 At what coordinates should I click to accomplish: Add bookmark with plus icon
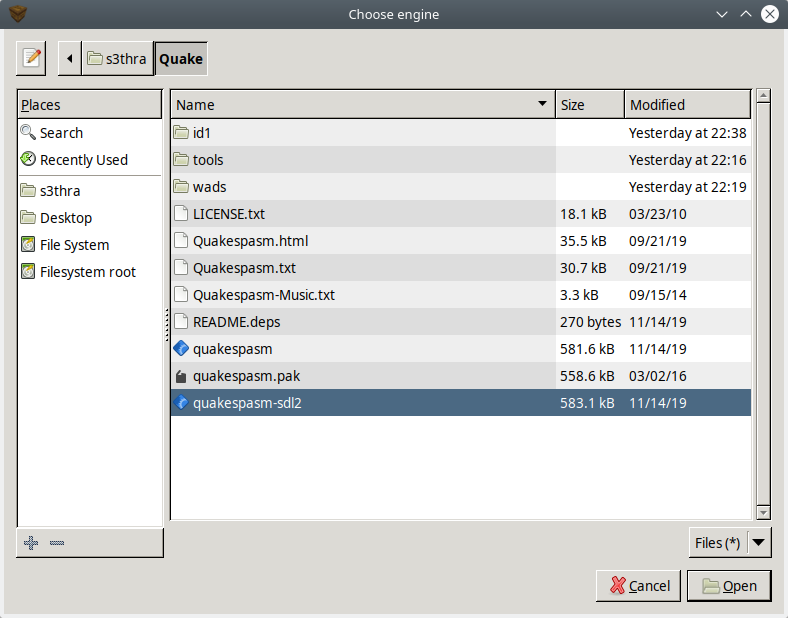31,543
